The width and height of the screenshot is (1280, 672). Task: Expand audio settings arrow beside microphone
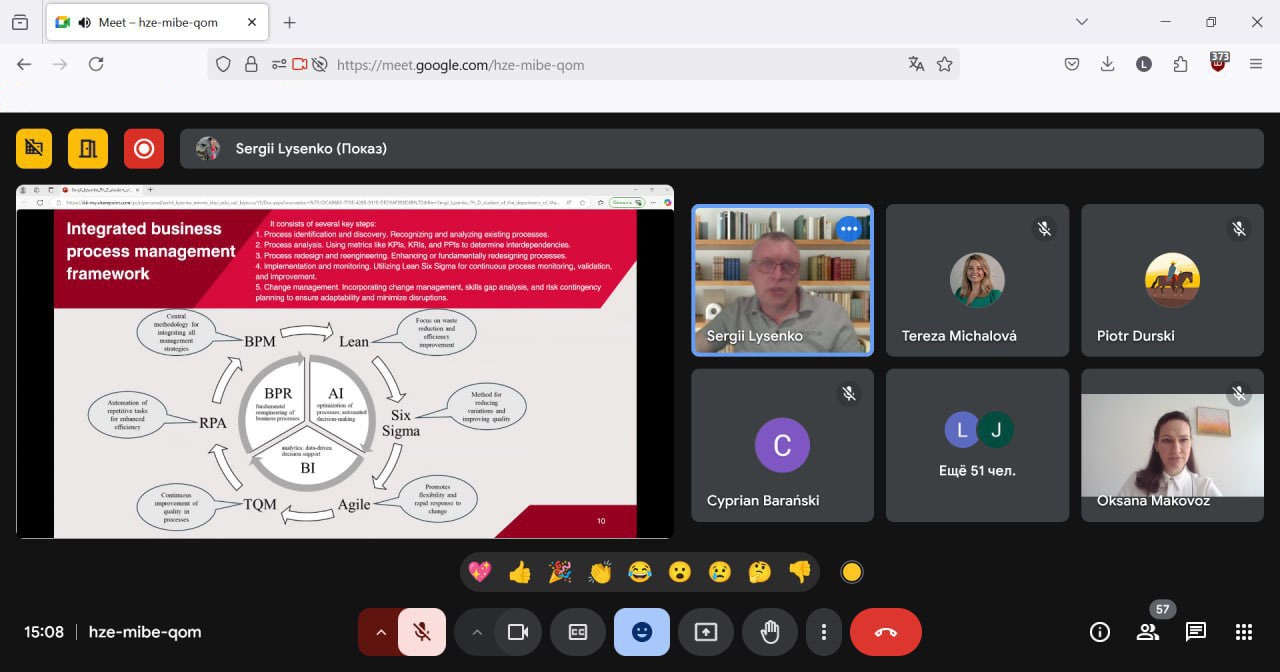pos(380,632)
